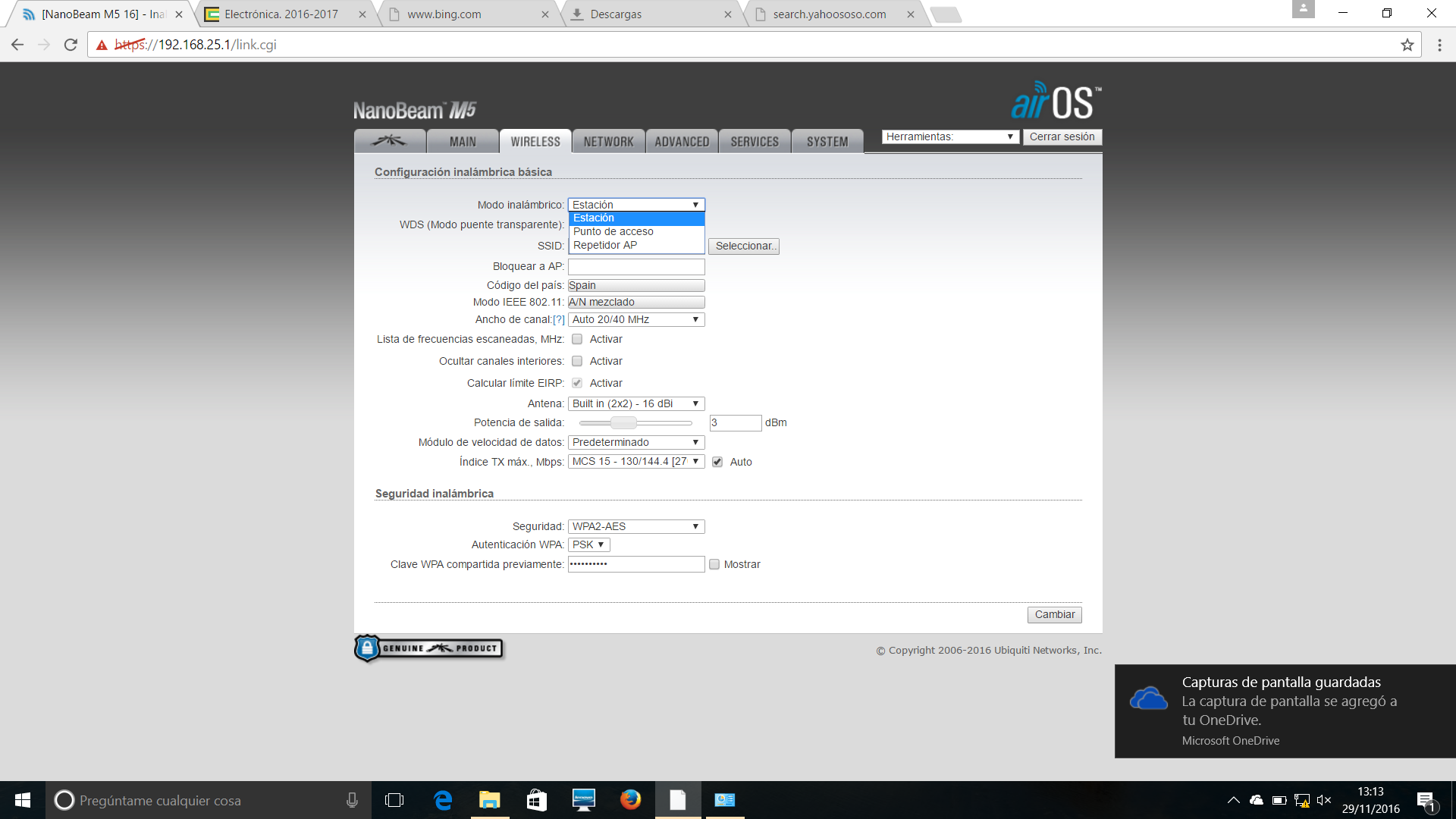Go back with browser back arrow
Viewport: 1456px width, 819px height.
[17, 45]
